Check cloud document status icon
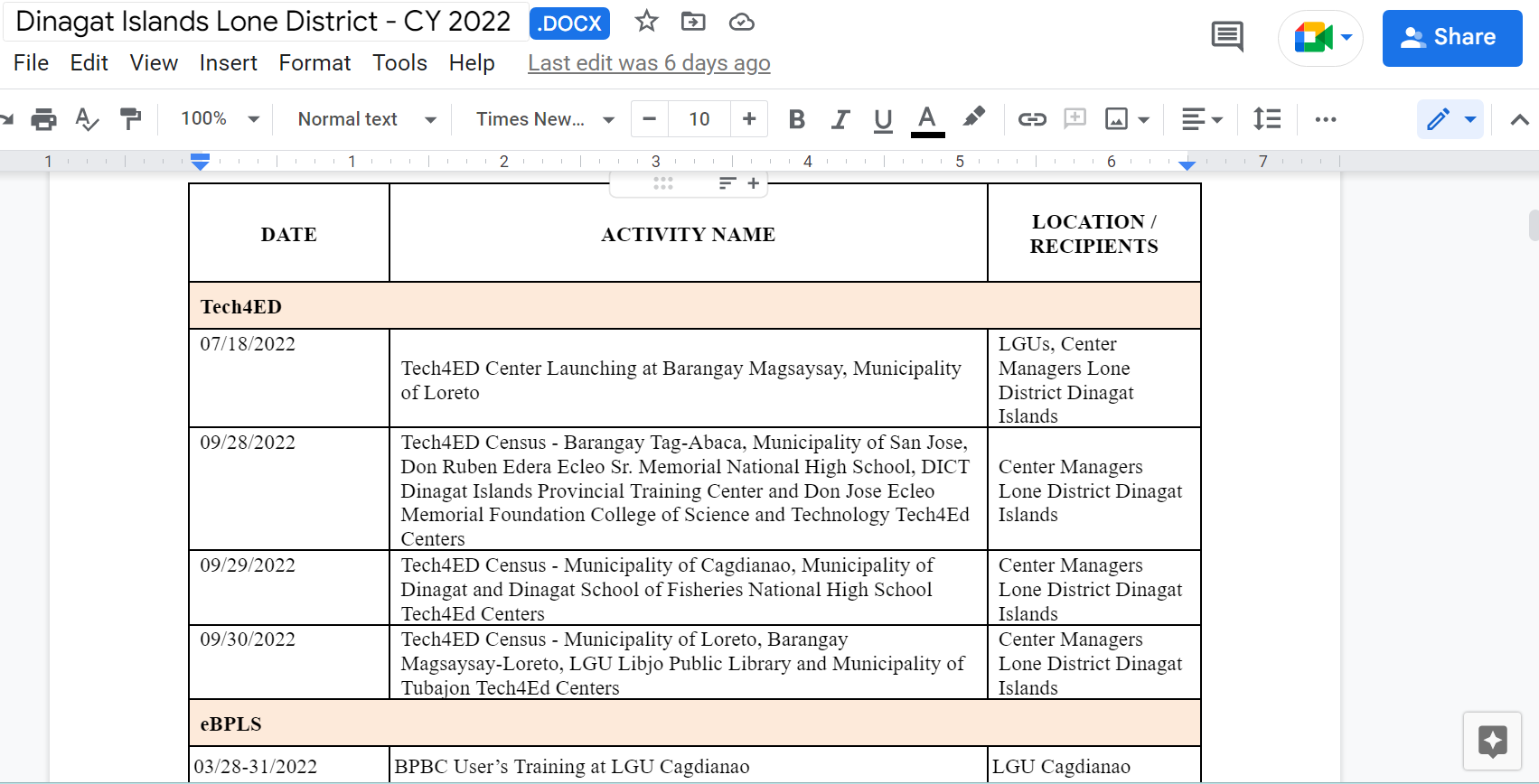Viewport: 1539px width, 784px height. (742, 22)
